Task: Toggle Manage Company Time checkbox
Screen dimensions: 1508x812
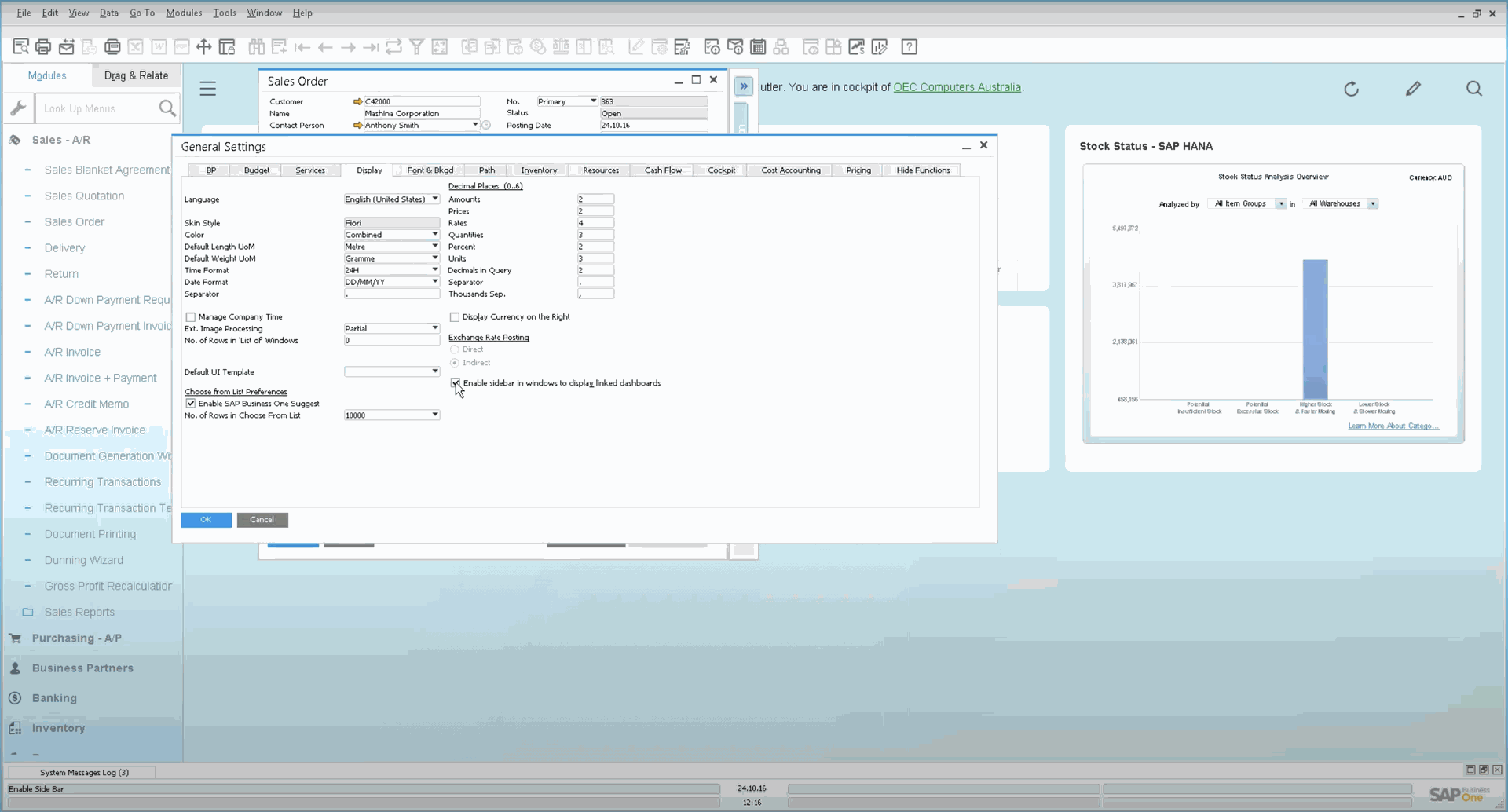Action: (x=190, y=317)
